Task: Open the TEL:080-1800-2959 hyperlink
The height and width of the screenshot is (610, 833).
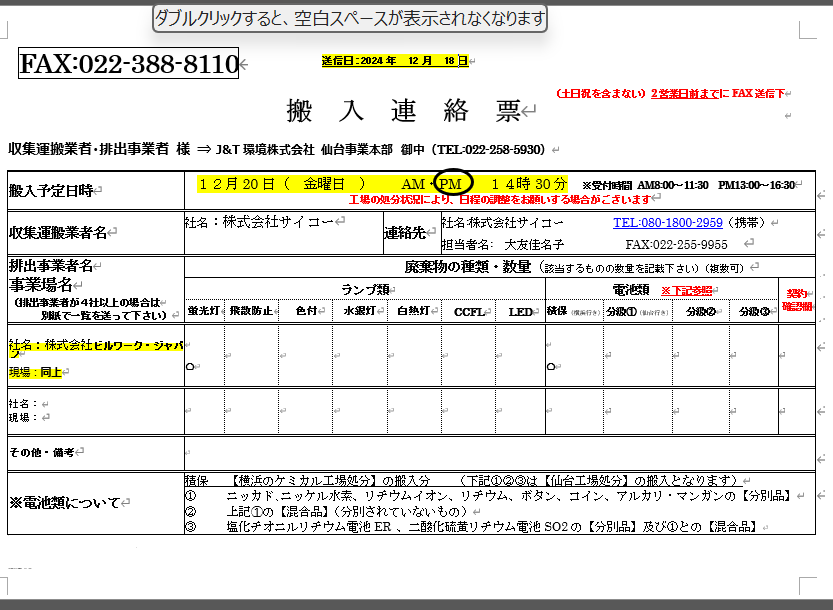Action: [x=667, y=222]
